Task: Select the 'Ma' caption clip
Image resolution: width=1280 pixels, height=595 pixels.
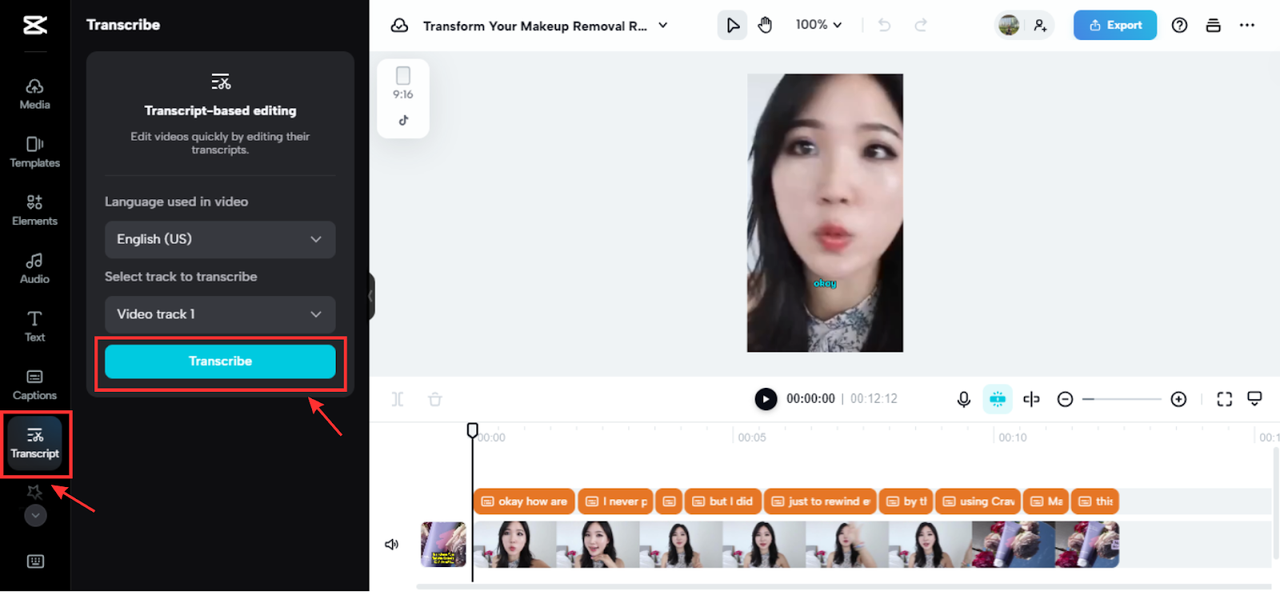Action: pyautogui.click(x=1046, y=501)
